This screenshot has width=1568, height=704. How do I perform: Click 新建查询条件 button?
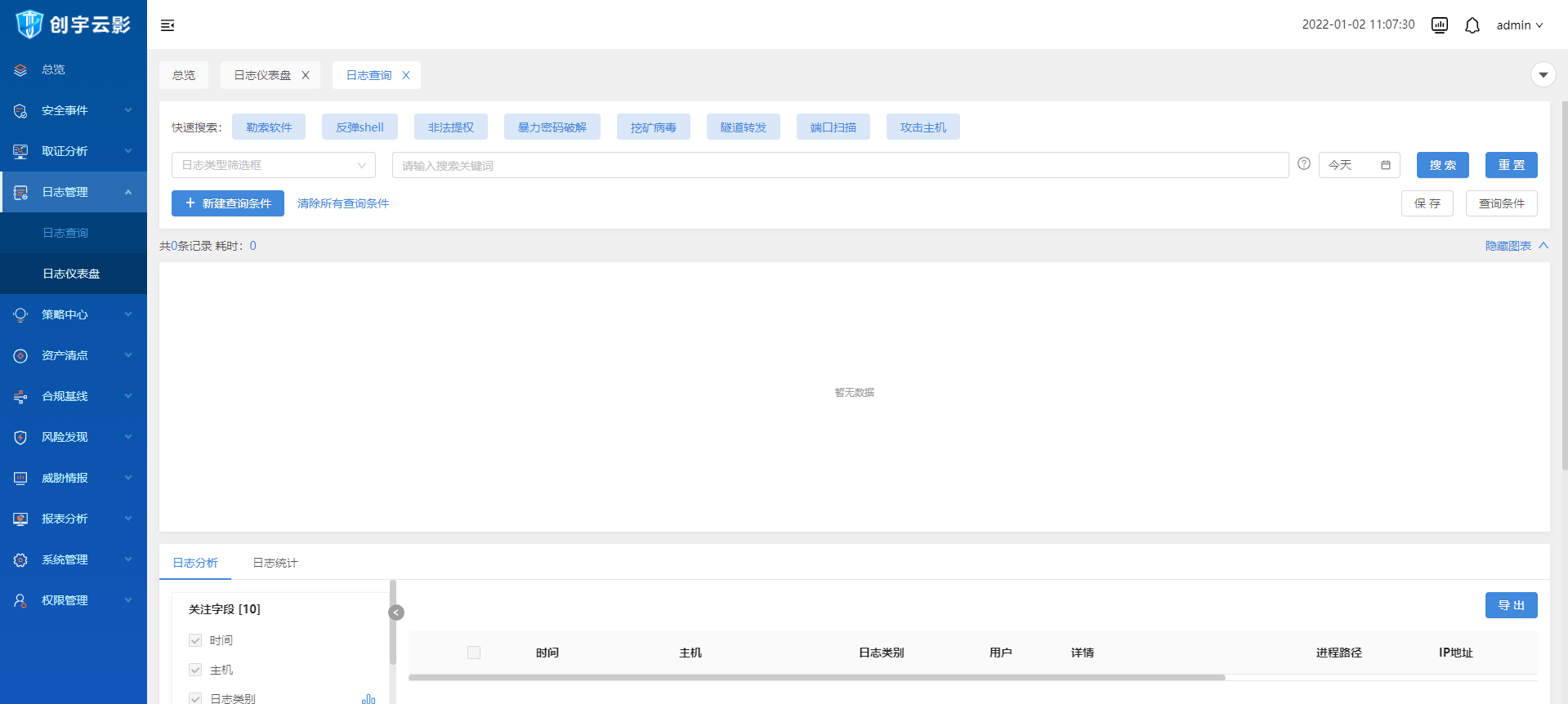point(228,203)
